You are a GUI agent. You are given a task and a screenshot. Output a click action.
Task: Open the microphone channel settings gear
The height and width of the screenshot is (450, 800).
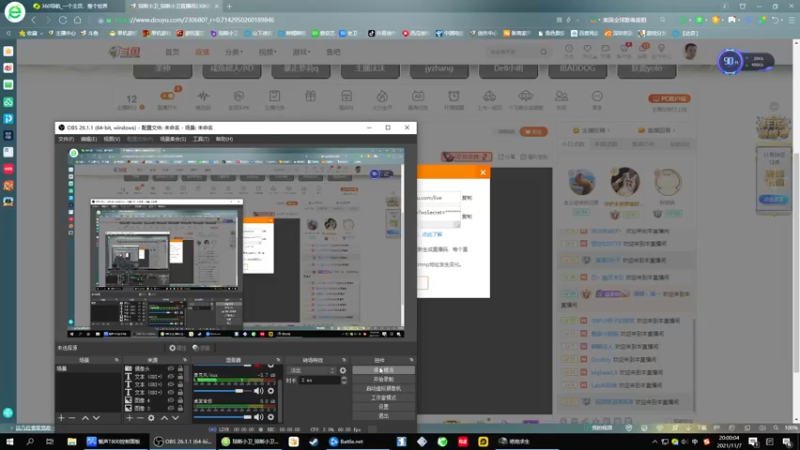[x=271, y=391]
